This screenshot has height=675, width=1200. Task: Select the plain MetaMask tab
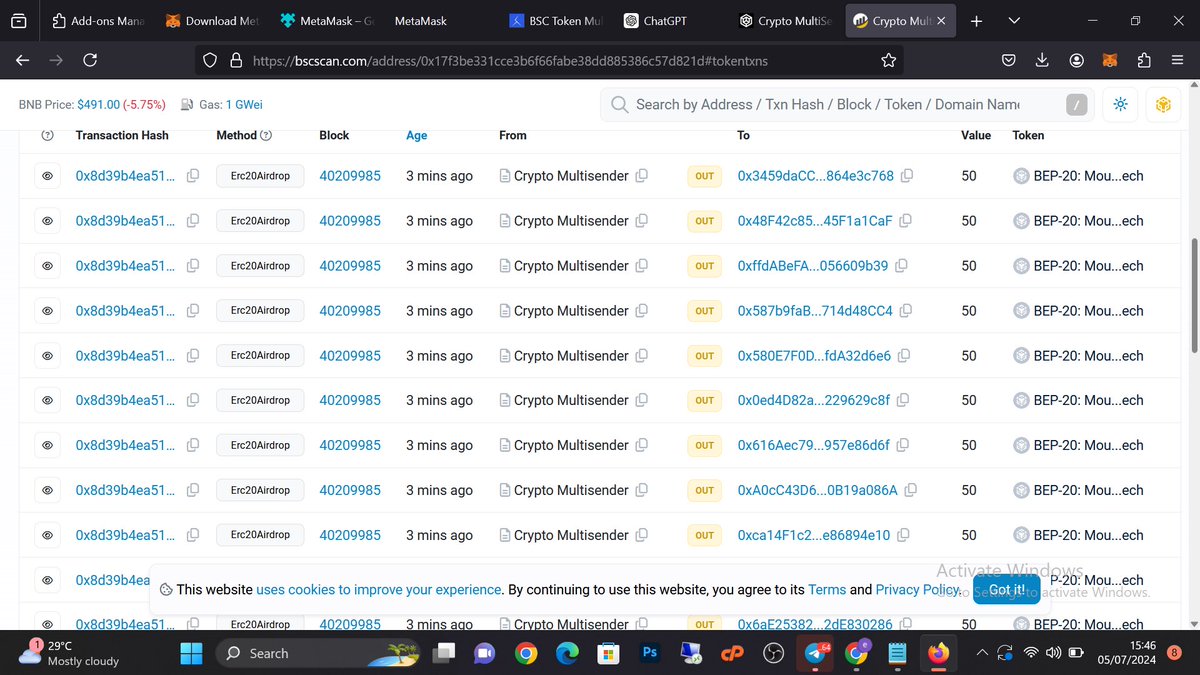tap(442, 21)
